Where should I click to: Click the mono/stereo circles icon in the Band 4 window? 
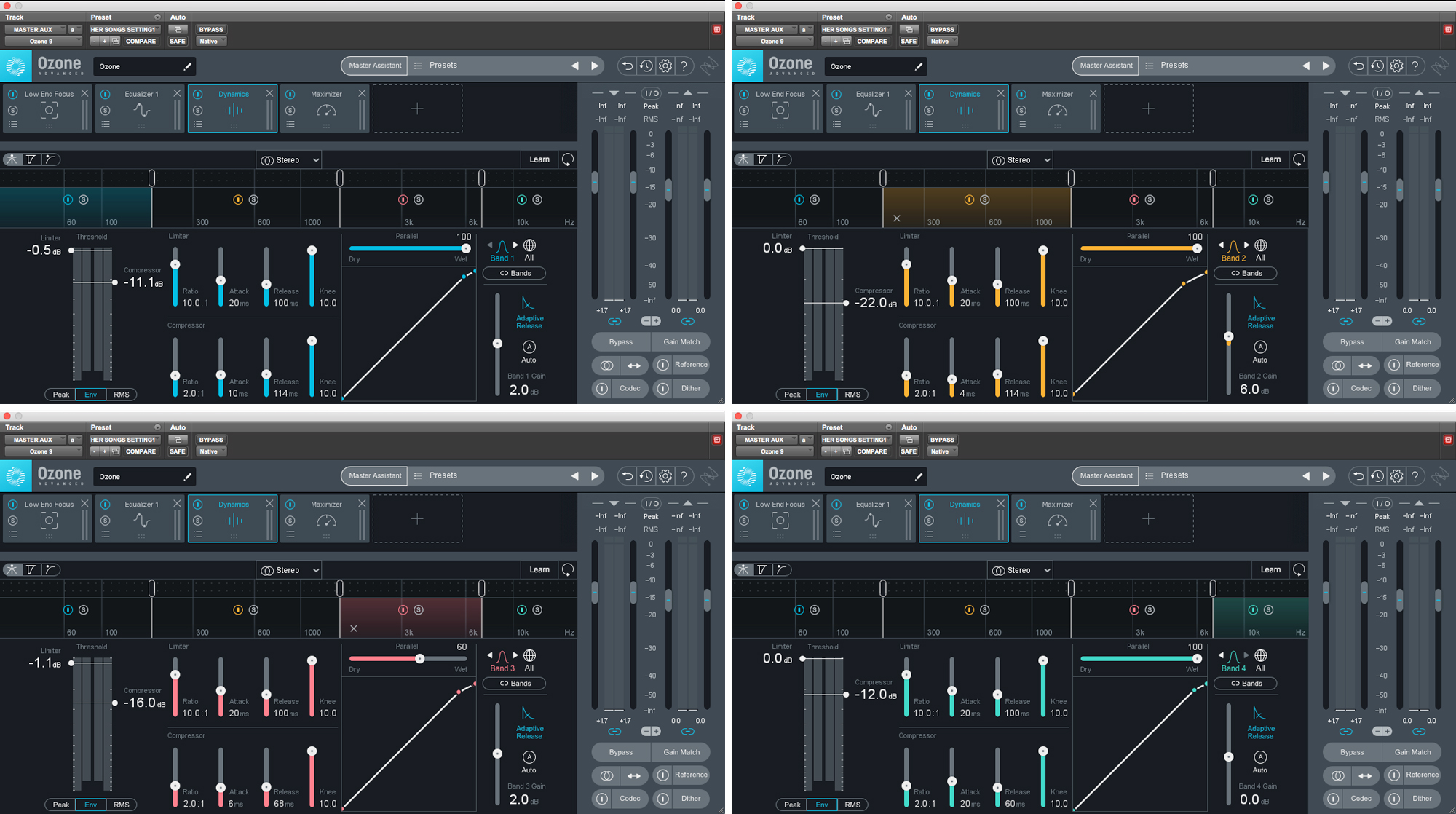click(1337, 775)
